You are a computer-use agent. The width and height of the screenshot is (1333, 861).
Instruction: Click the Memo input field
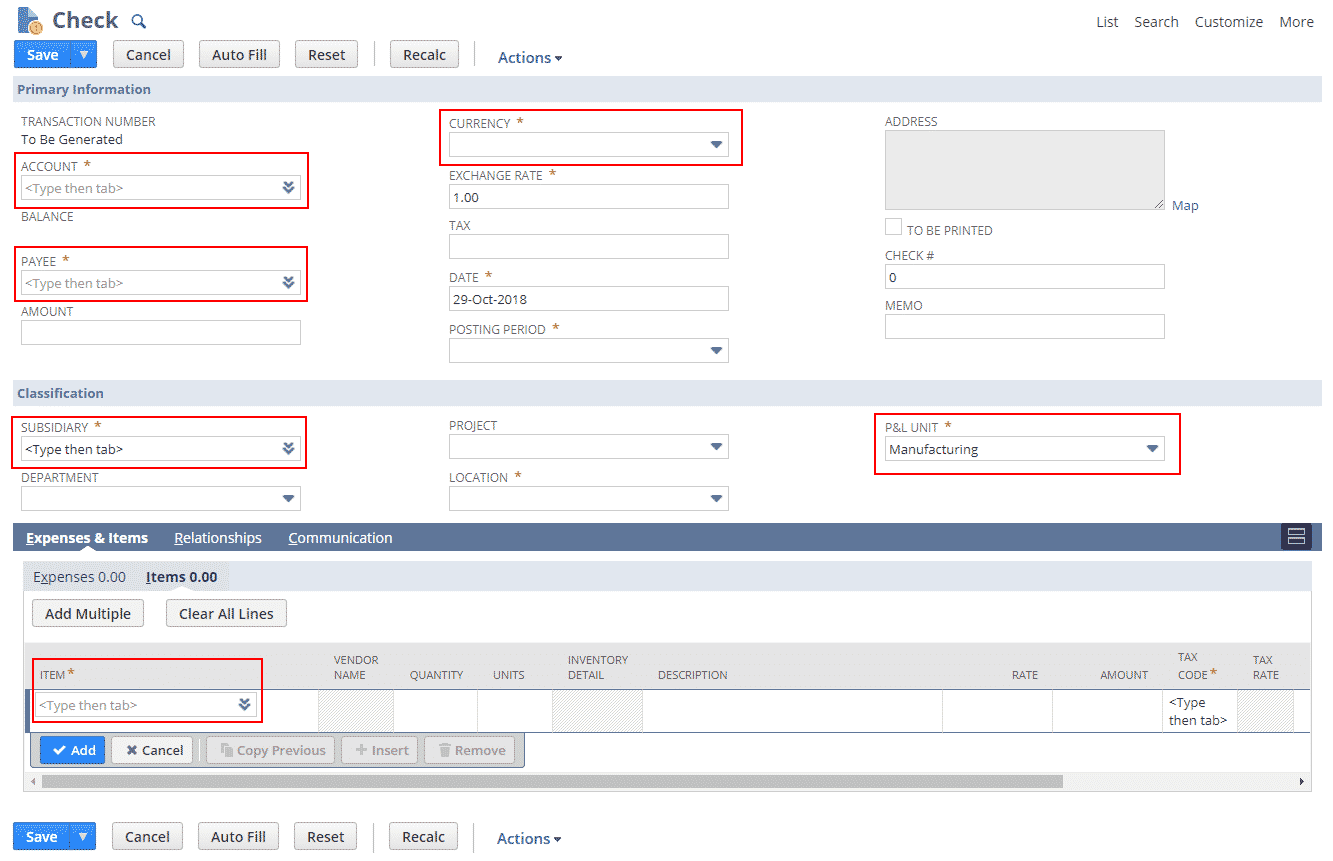[1025, 326]
